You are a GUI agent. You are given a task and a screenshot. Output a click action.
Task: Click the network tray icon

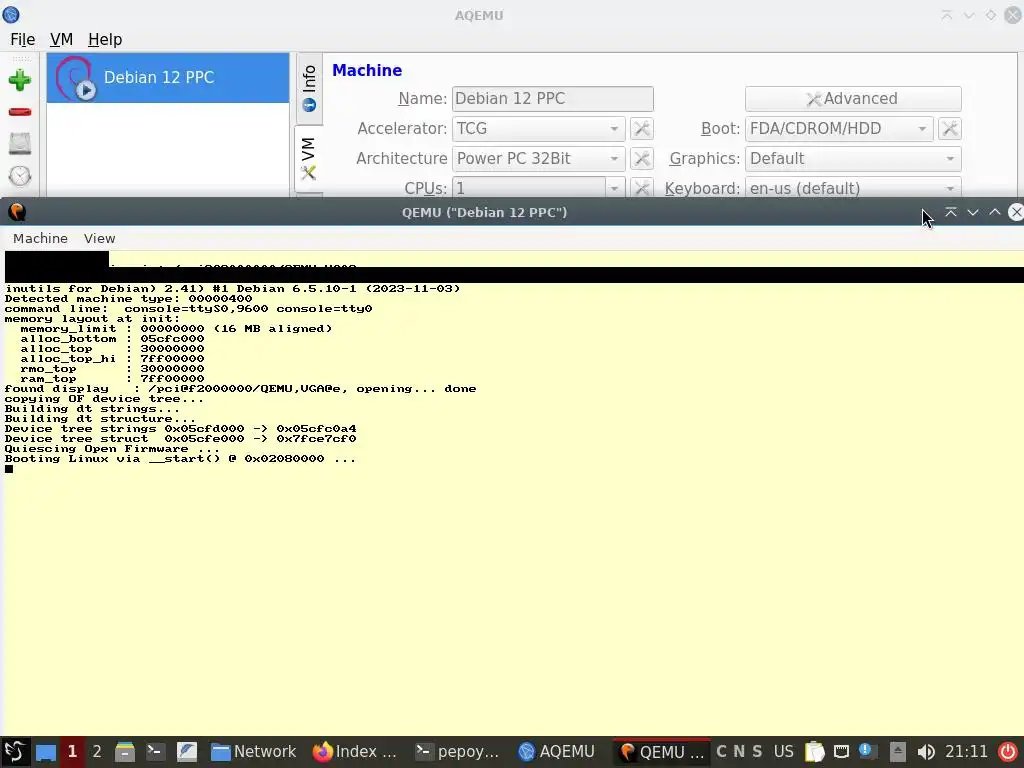tap(842, 752)
